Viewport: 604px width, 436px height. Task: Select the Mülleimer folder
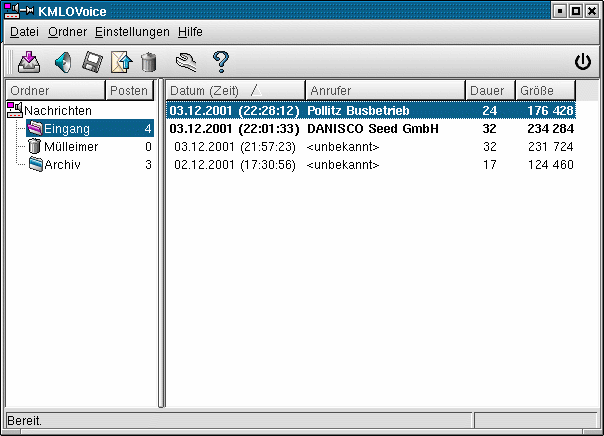pyautogui.click(x=71, y=147)
